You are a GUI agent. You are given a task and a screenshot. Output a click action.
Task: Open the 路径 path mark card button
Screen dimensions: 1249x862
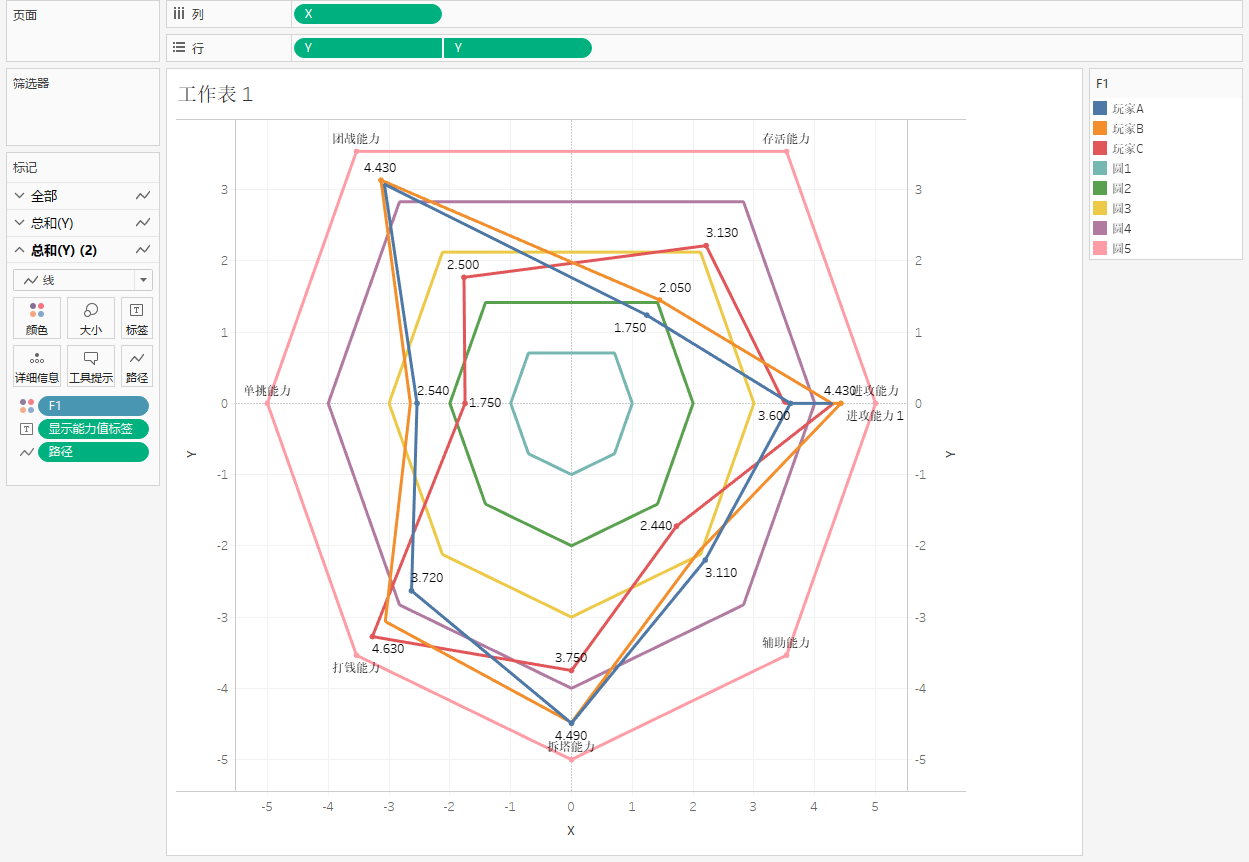click(x=137, y=366)
